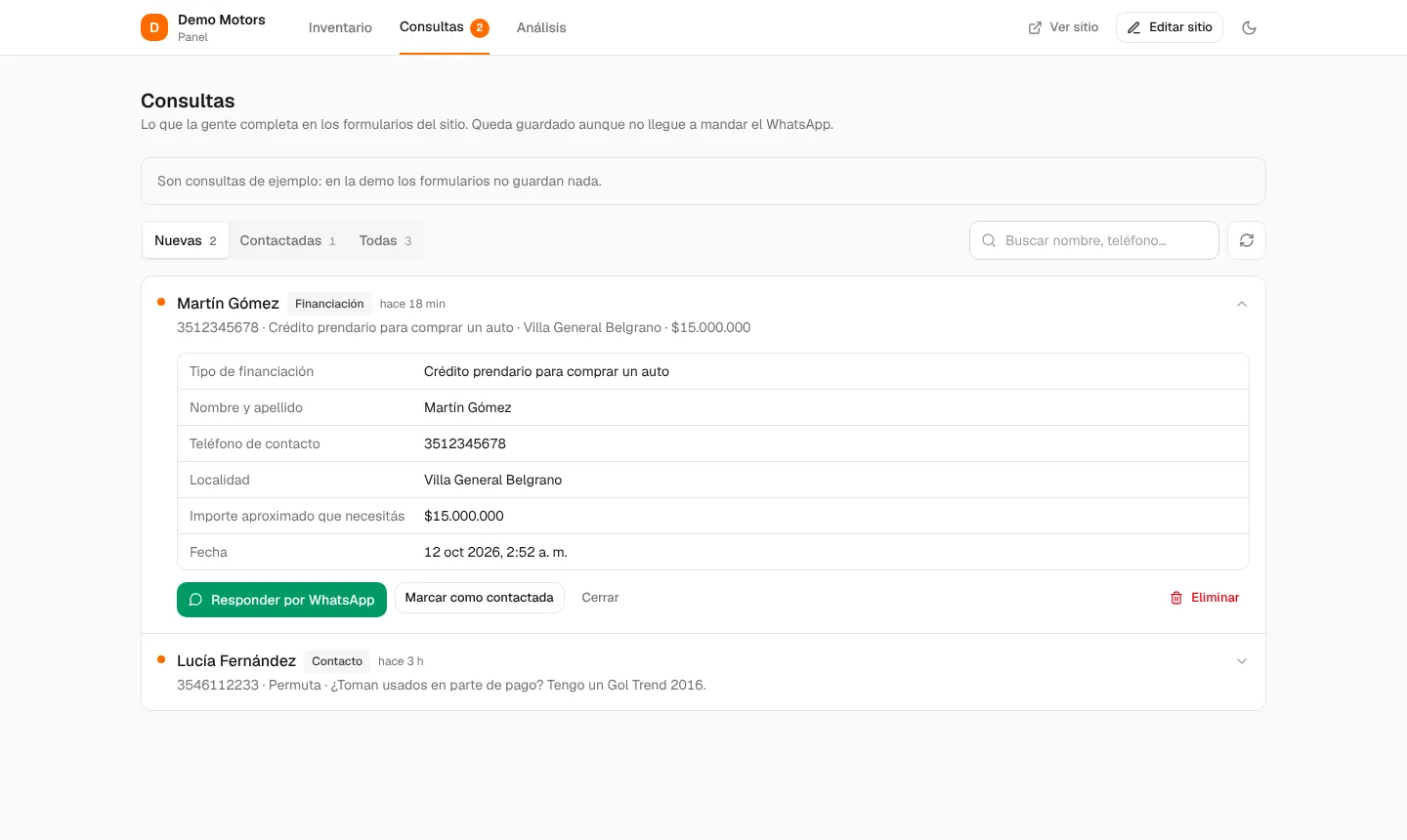
Task: Click the orange Demo Motors logo badge
Action: pos(154,27)
